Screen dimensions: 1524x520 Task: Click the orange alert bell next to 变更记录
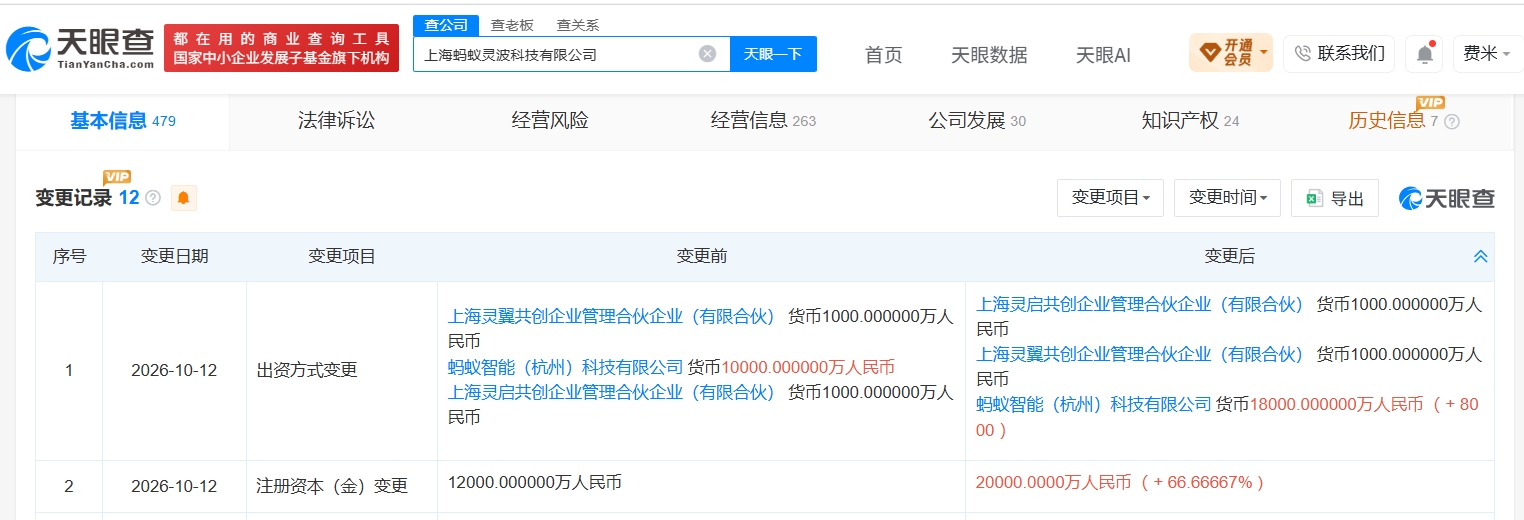pyautogui.click(x=183, y=198)
